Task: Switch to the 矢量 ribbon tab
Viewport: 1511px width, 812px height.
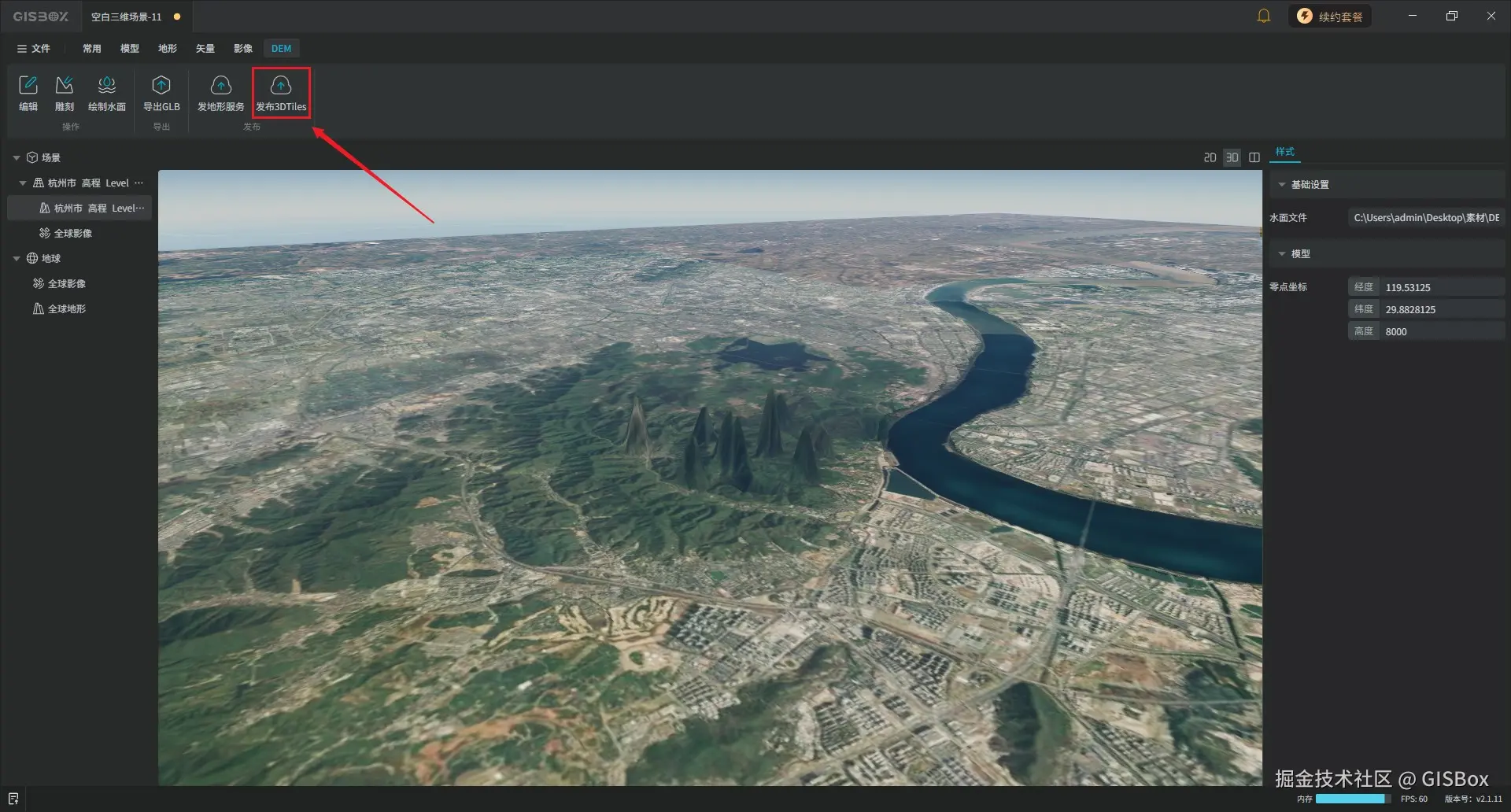Action: [205, 49]
